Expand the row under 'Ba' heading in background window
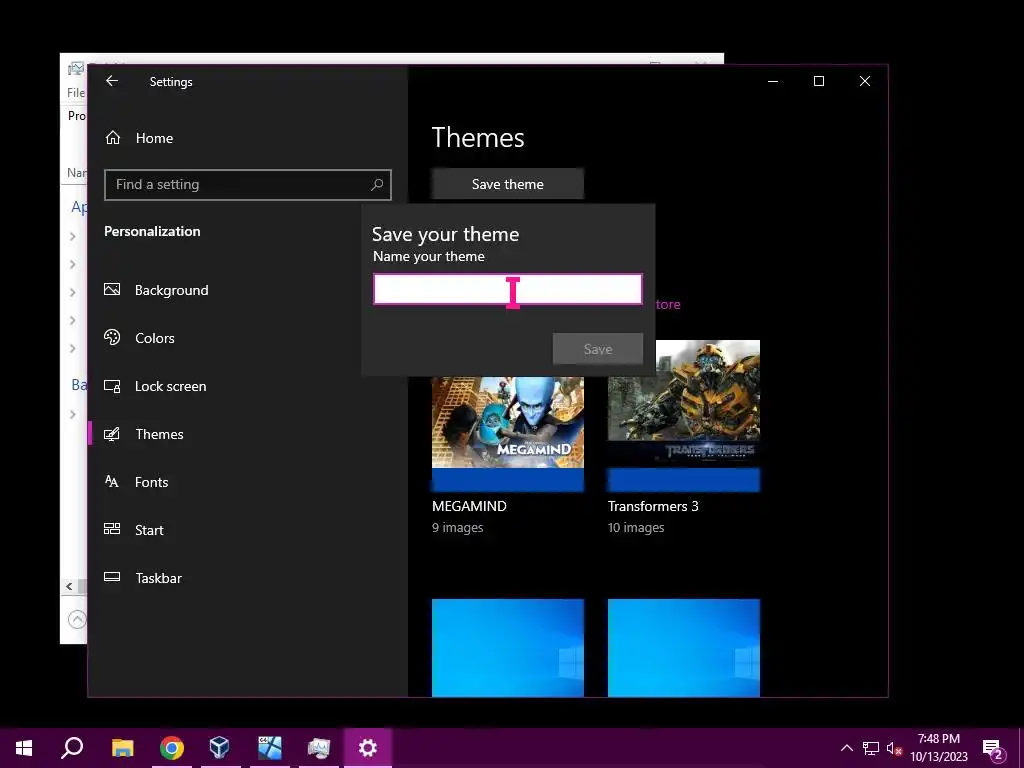The height and width of the screenshot is (768, 1024). click(x=72, y=414)
